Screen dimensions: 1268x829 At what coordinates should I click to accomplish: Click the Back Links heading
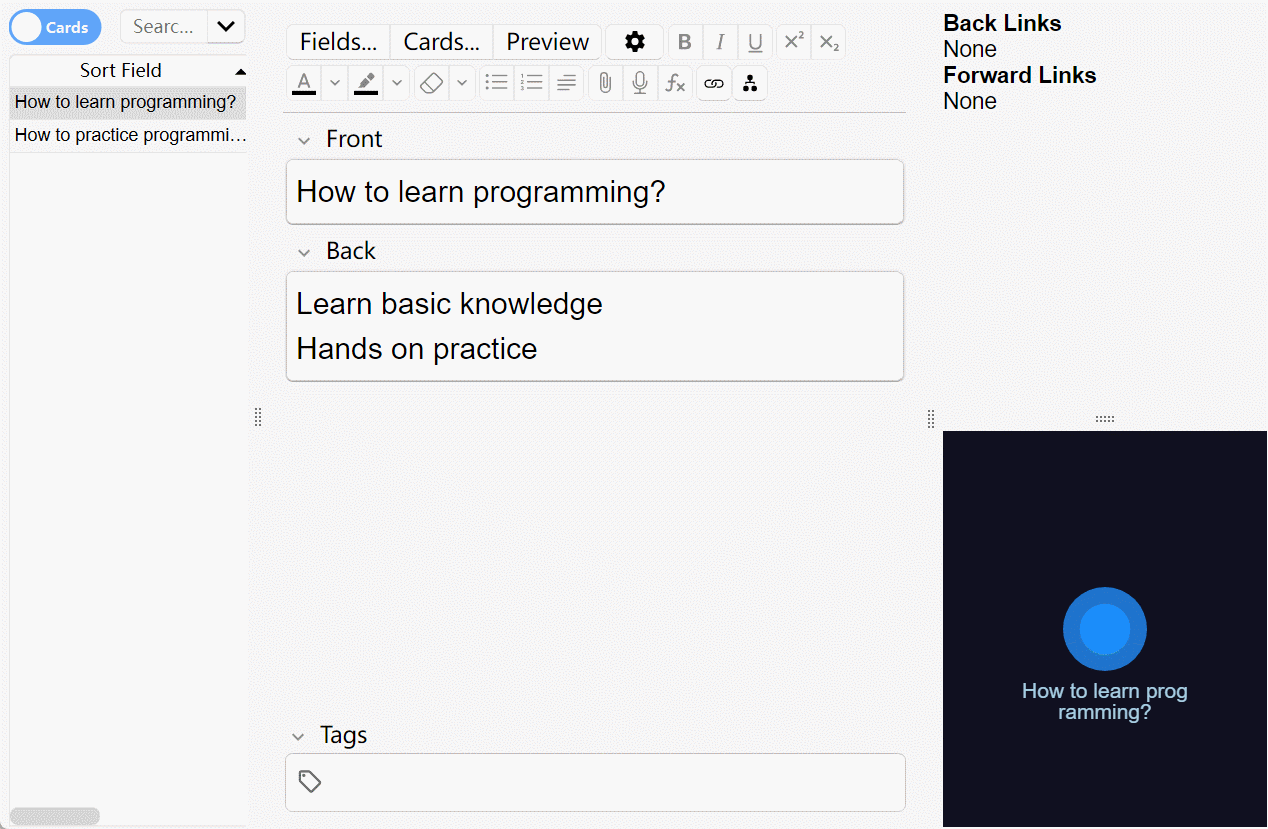[x=1002, y=23]
